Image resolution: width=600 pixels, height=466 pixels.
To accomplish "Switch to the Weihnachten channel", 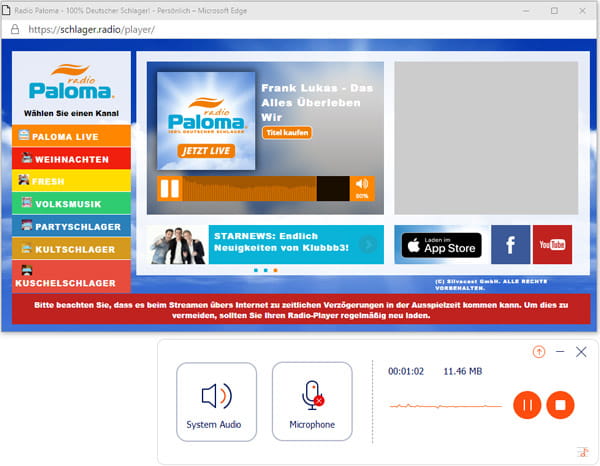I will coord(71,158).
